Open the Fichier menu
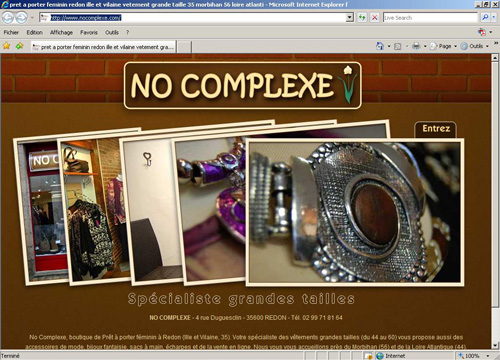 pos(11,32)
